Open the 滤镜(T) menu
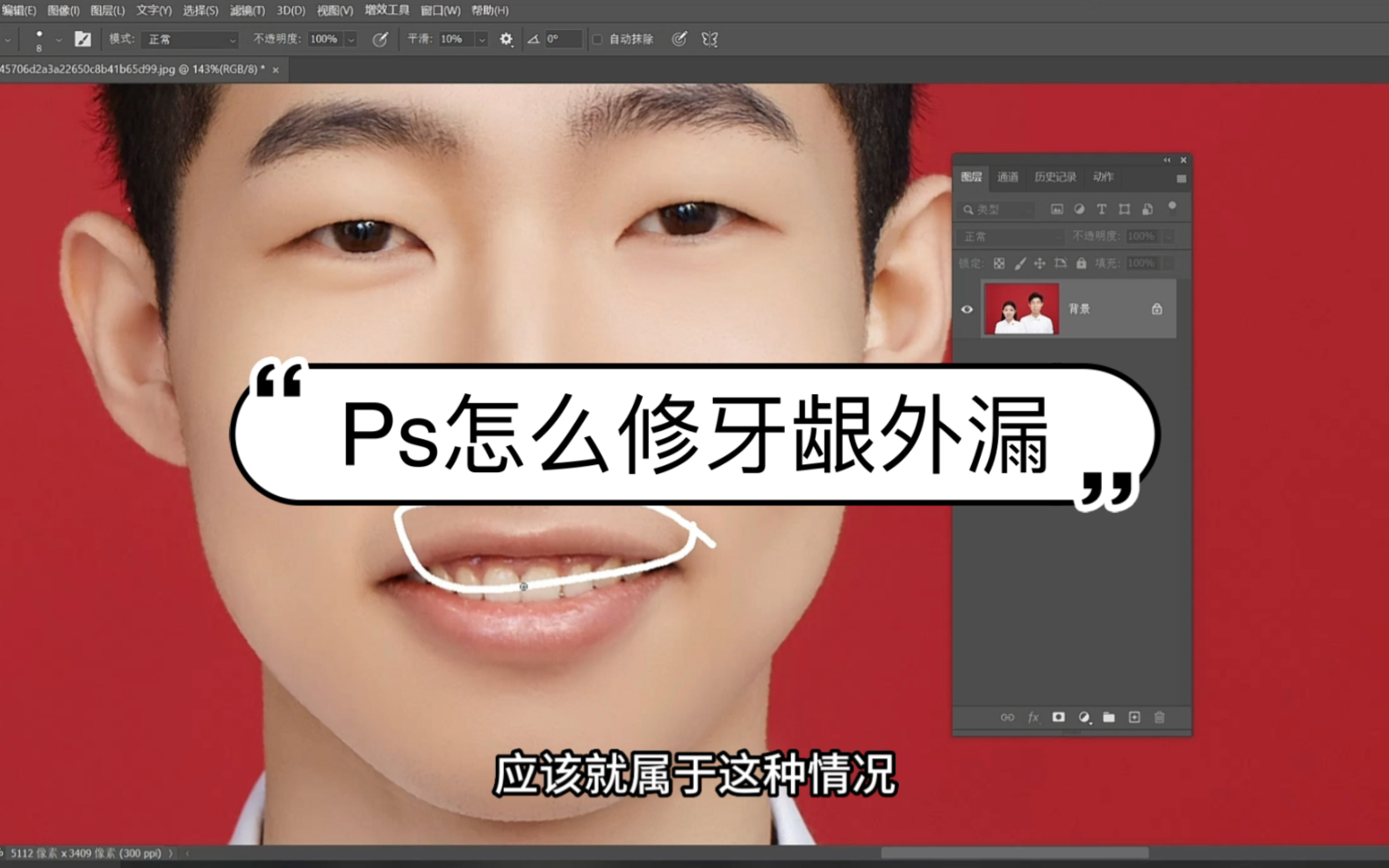 click(x=248, y=11)
